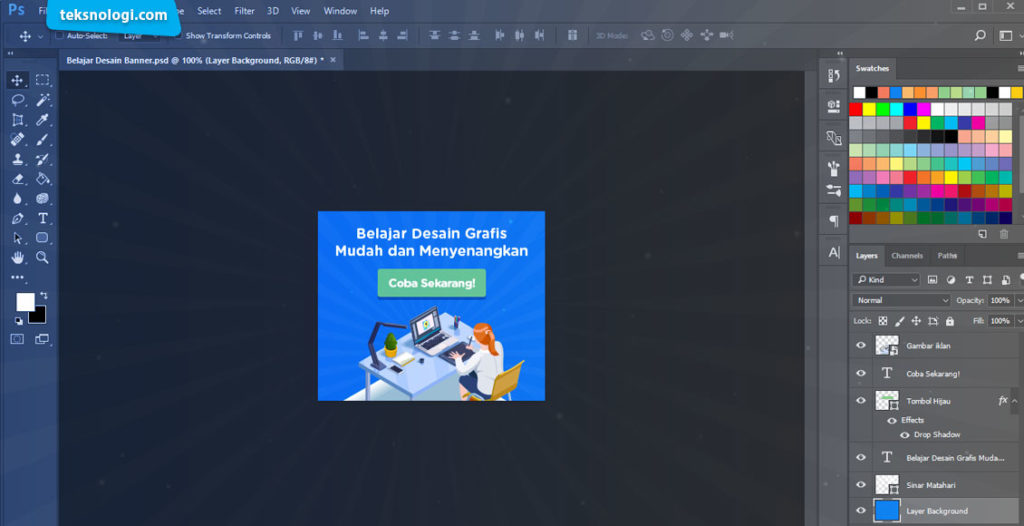This screenshot has width=1024, height=526.
Task: Select the Pen tool
Action: tap(18, 218)
